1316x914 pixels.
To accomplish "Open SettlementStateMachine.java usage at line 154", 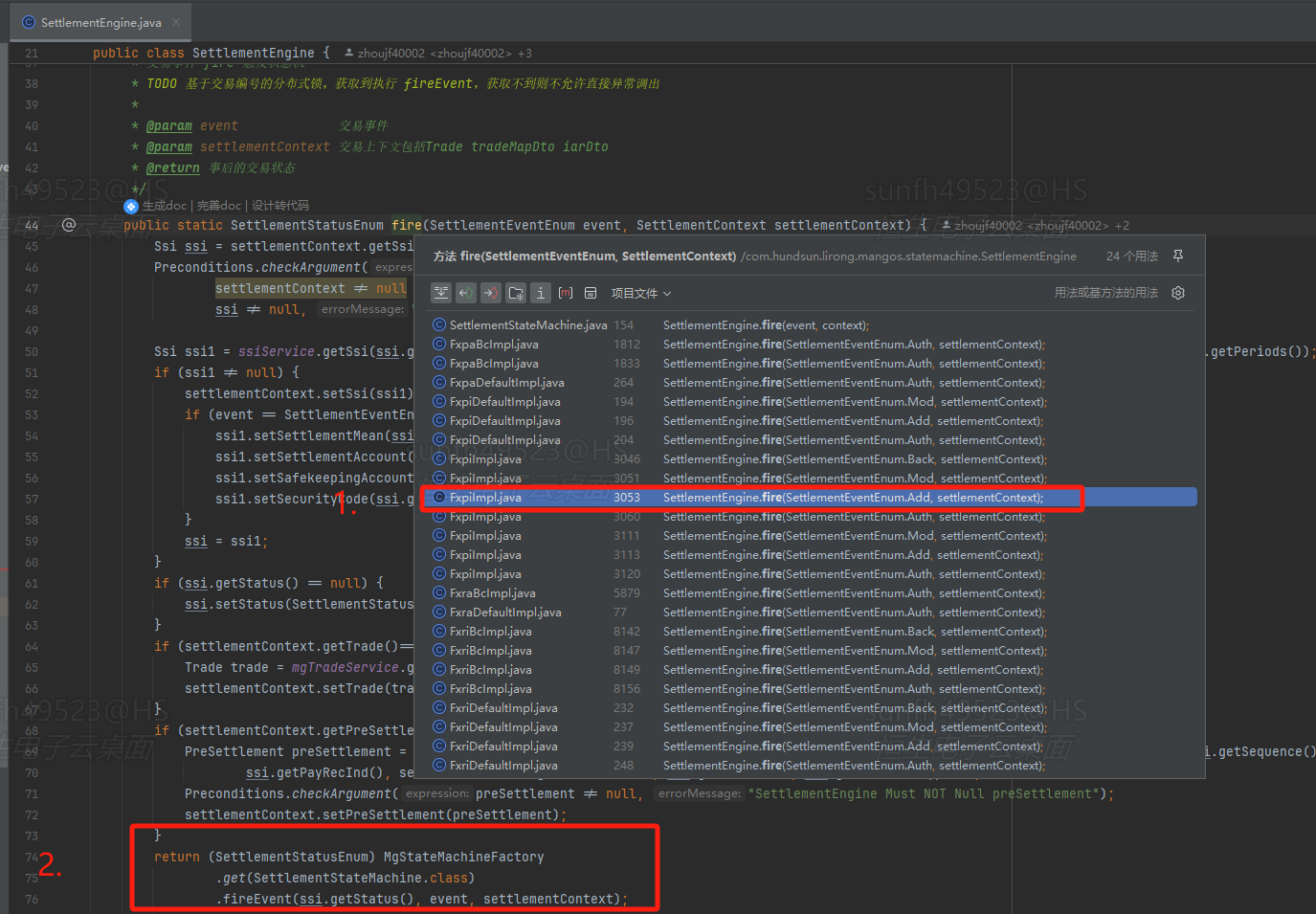I will (x=527, y=325).
